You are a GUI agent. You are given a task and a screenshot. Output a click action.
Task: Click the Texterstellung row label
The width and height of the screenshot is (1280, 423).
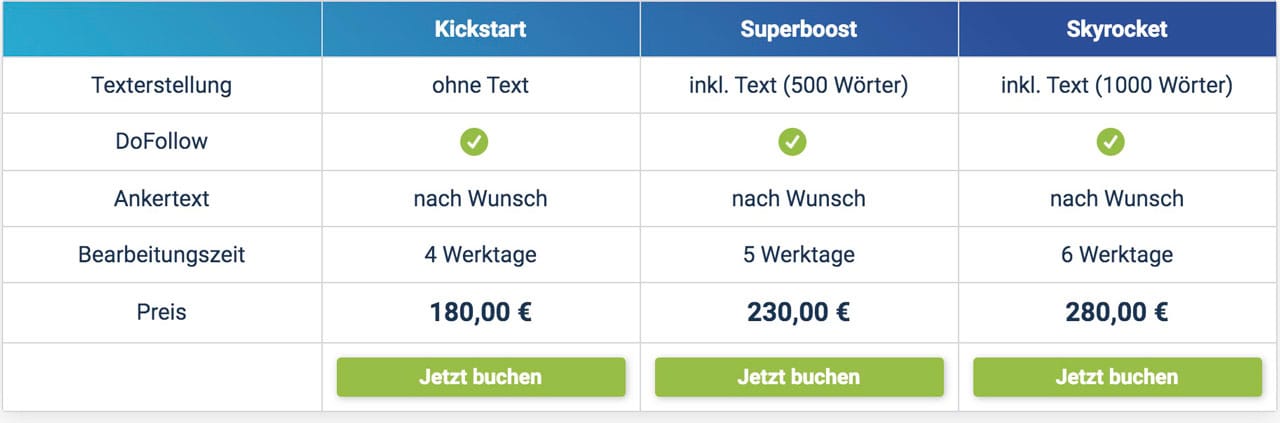(x=161, y=85)
